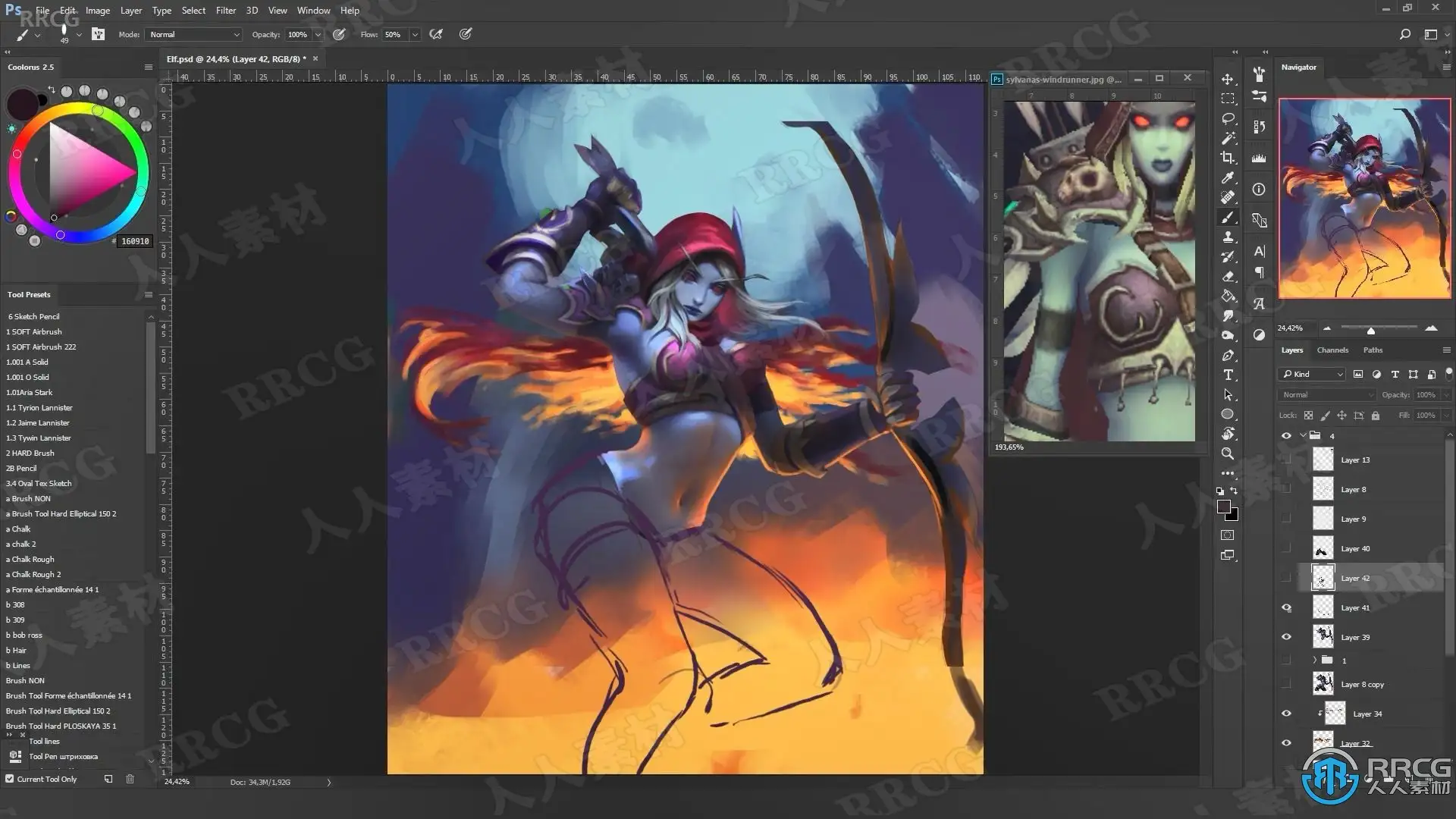Switch to the Channels tab
This screenshot has height=819, width=1456.
(x=1332, y=350)
